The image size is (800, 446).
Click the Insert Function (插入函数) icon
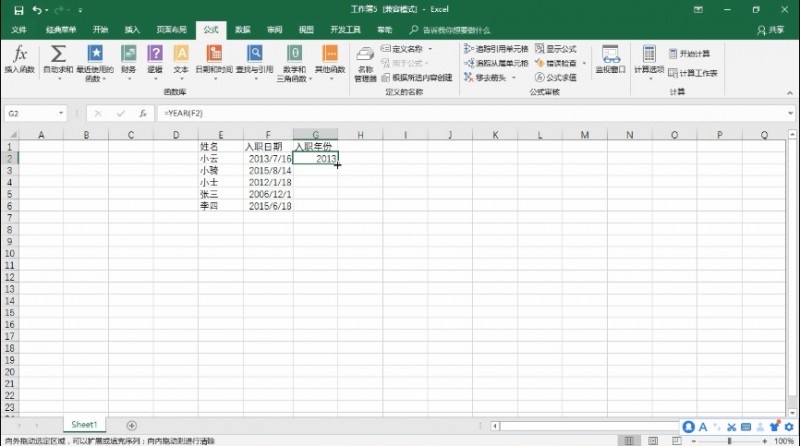pyautogui.click(x=19, y=59)
